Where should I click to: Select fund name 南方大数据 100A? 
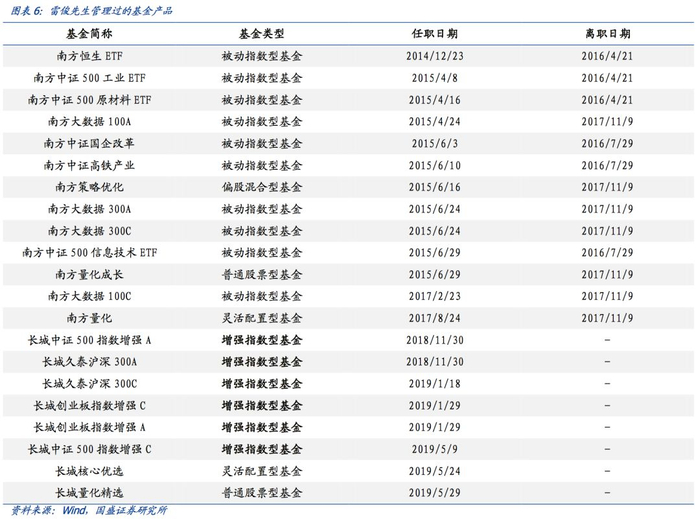[89, 121]
